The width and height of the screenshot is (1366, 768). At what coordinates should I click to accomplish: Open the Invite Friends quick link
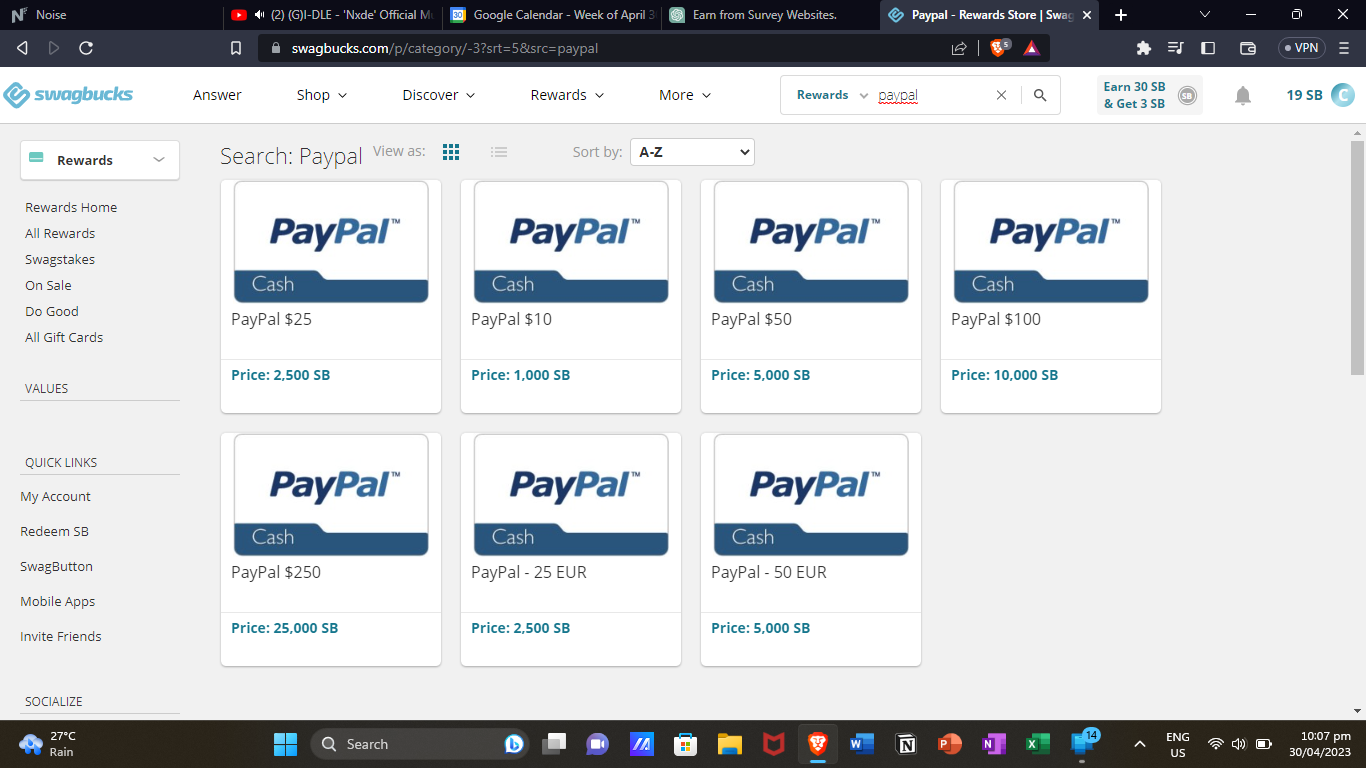click(61, 636)
